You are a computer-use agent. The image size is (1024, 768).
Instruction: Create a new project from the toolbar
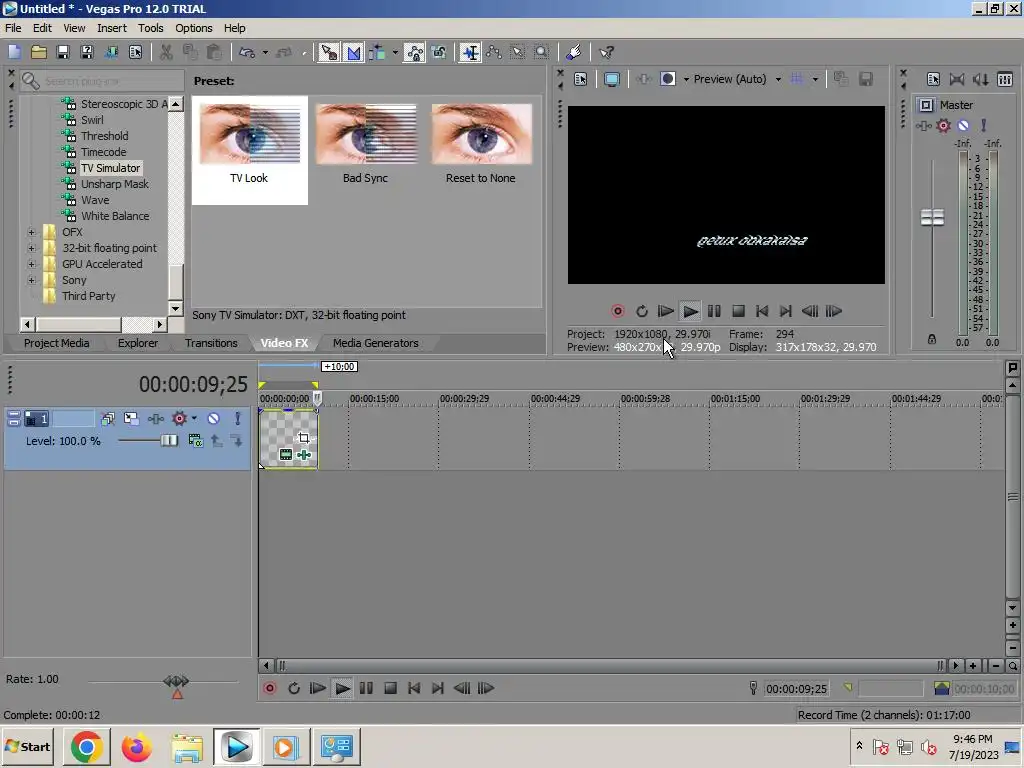click(14, 52)
